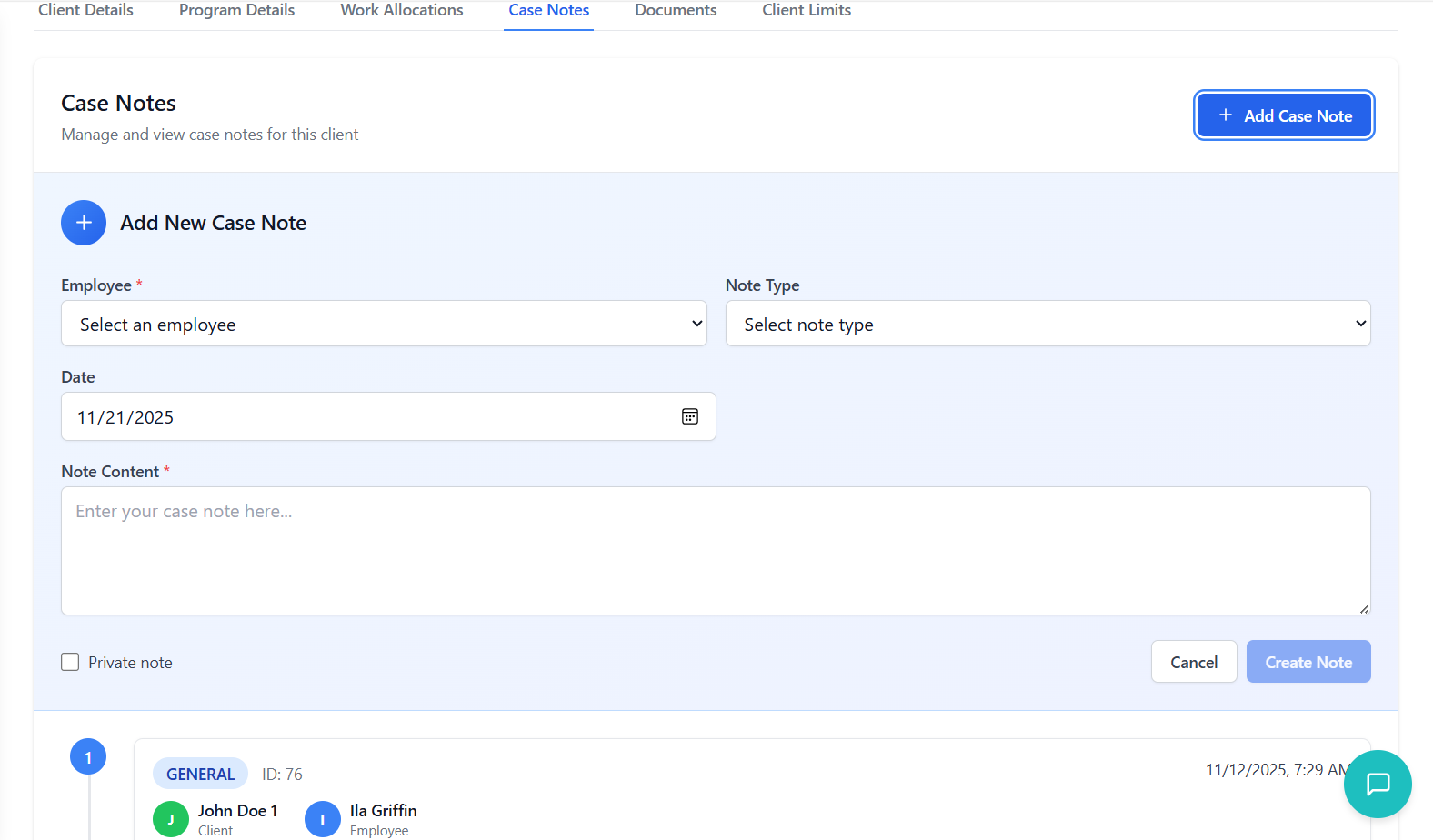Viewport: 1433px width, 840px height.
Task: Go to the Work Allocations tab
Action: point(402,11)
